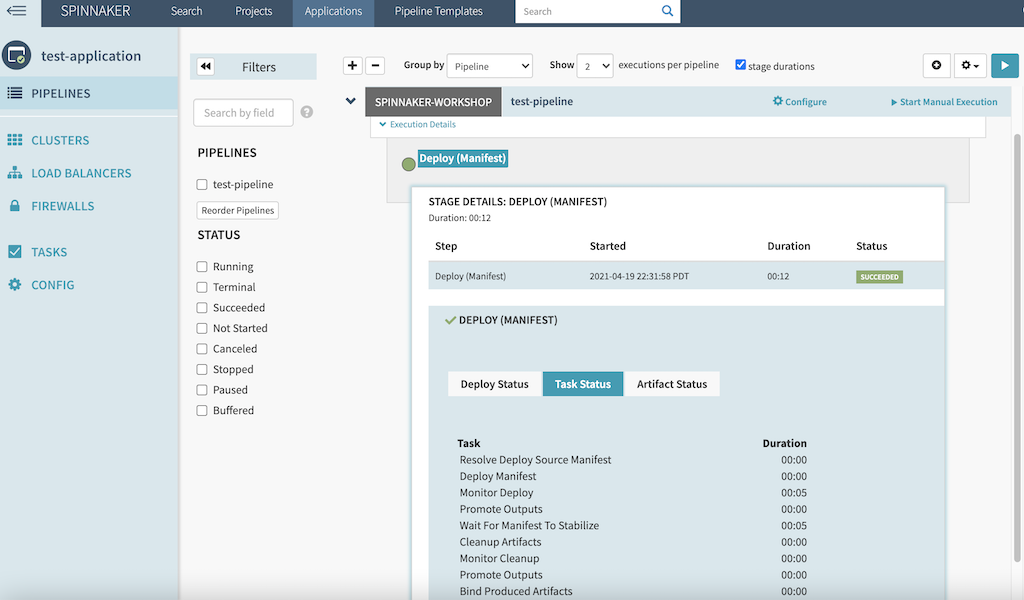Open Pipeline Templates nav item

(x=438, y=11)
